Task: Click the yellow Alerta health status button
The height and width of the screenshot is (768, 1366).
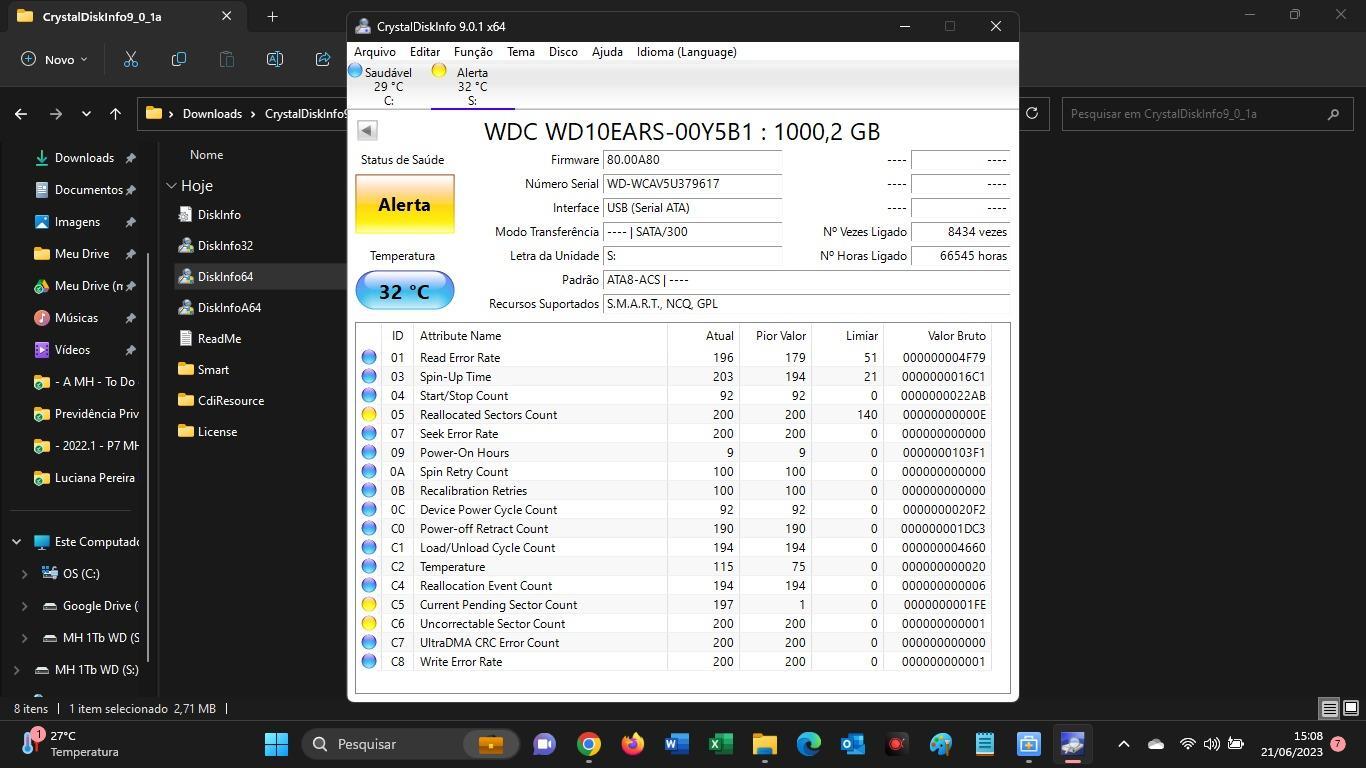Action: pyautogui.click(x=404, y=204)
